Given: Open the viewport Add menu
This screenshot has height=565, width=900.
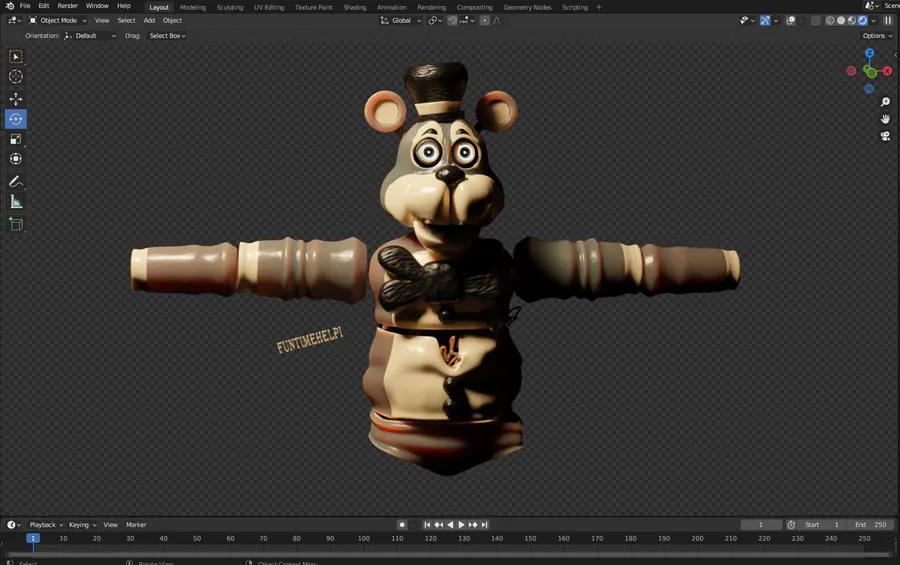Looking at the screenshot, I should coord(149,21).
